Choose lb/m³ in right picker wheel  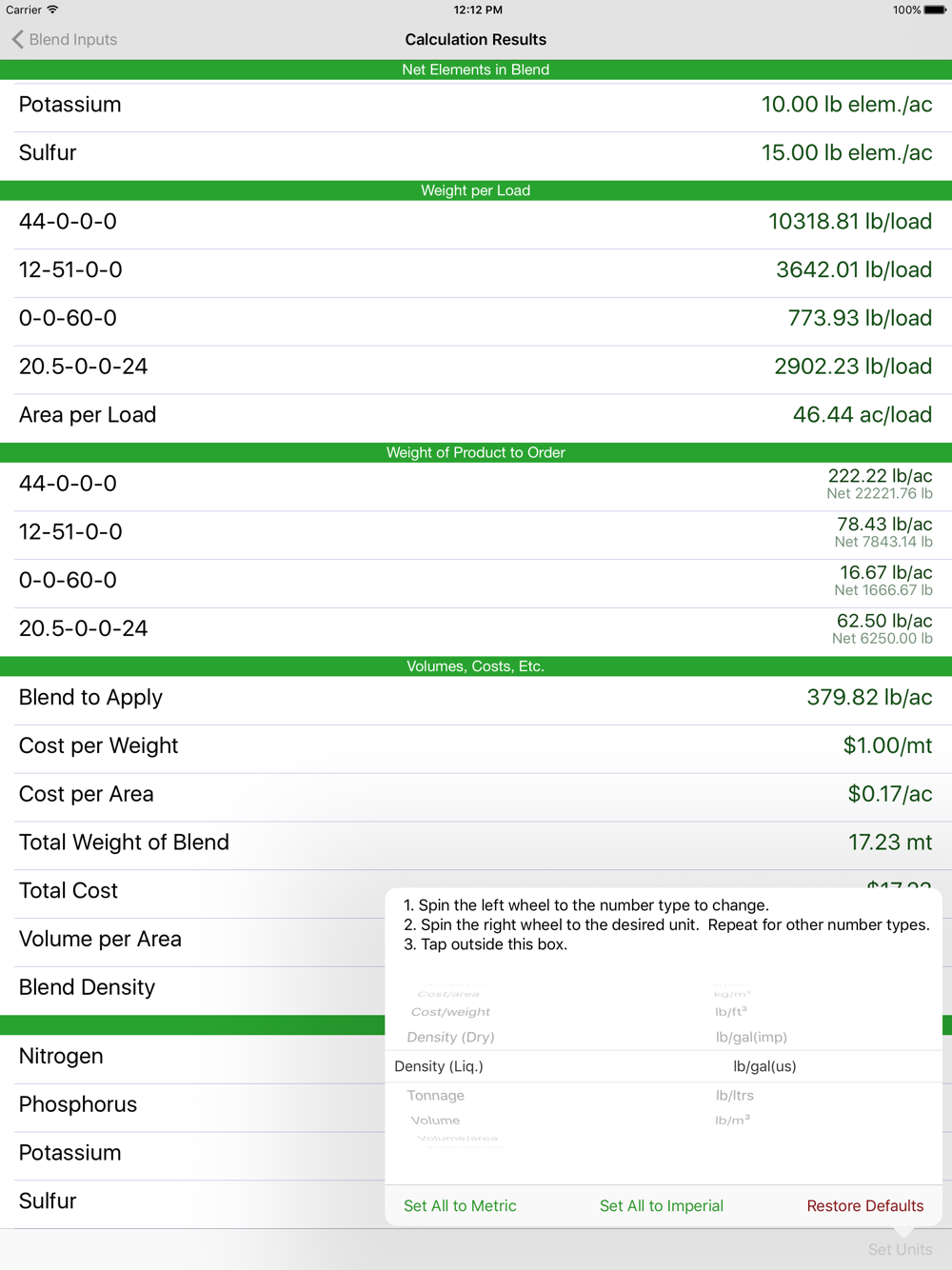click(x=733, y=1121)
